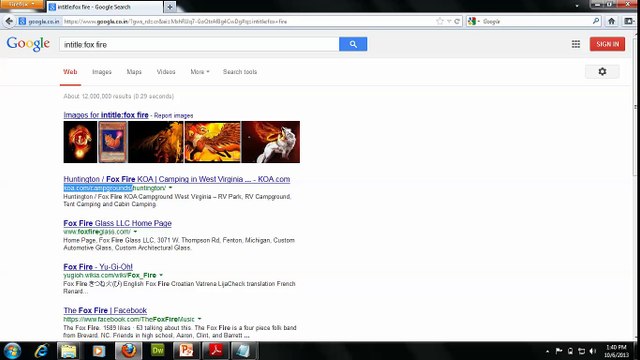Open search engine selector dropdown in toolbar

point(474,21)
